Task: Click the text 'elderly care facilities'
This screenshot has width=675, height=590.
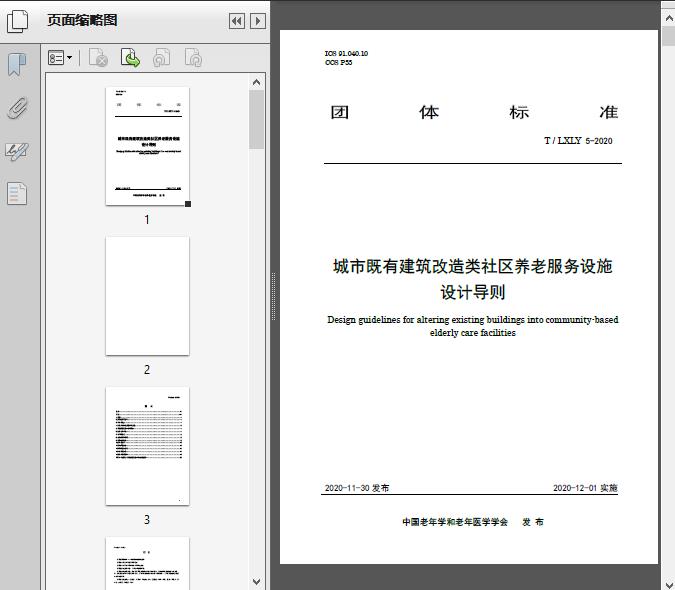Action: pyautogui.click(x=472, y=333)
